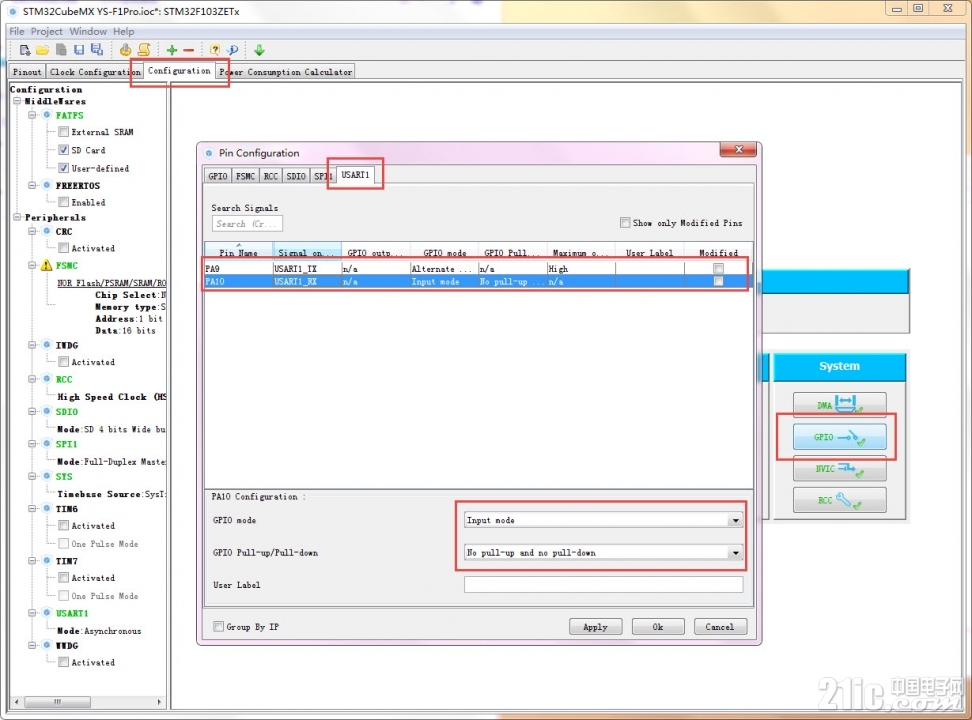Click the Apply button
This screenshot has width=972, height=720.
pos(595,627)
